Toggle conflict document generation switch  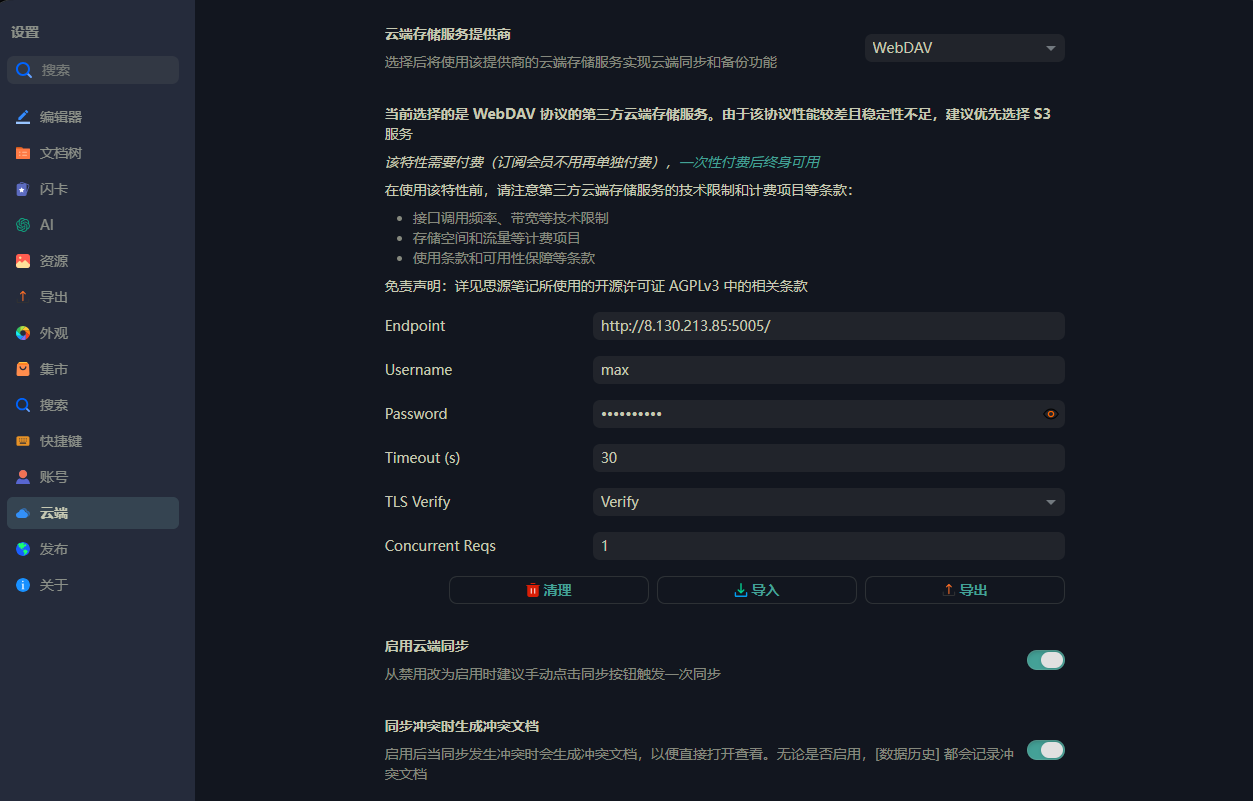coord(1045,750)
